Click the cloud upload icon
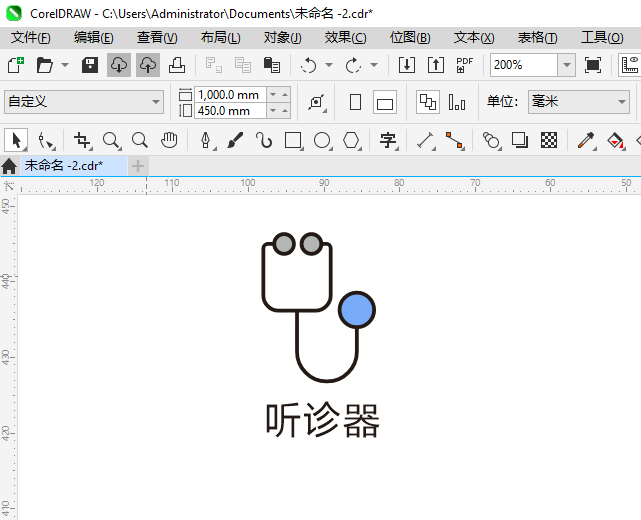The image size is (641, 520). (x=148, y=65)
